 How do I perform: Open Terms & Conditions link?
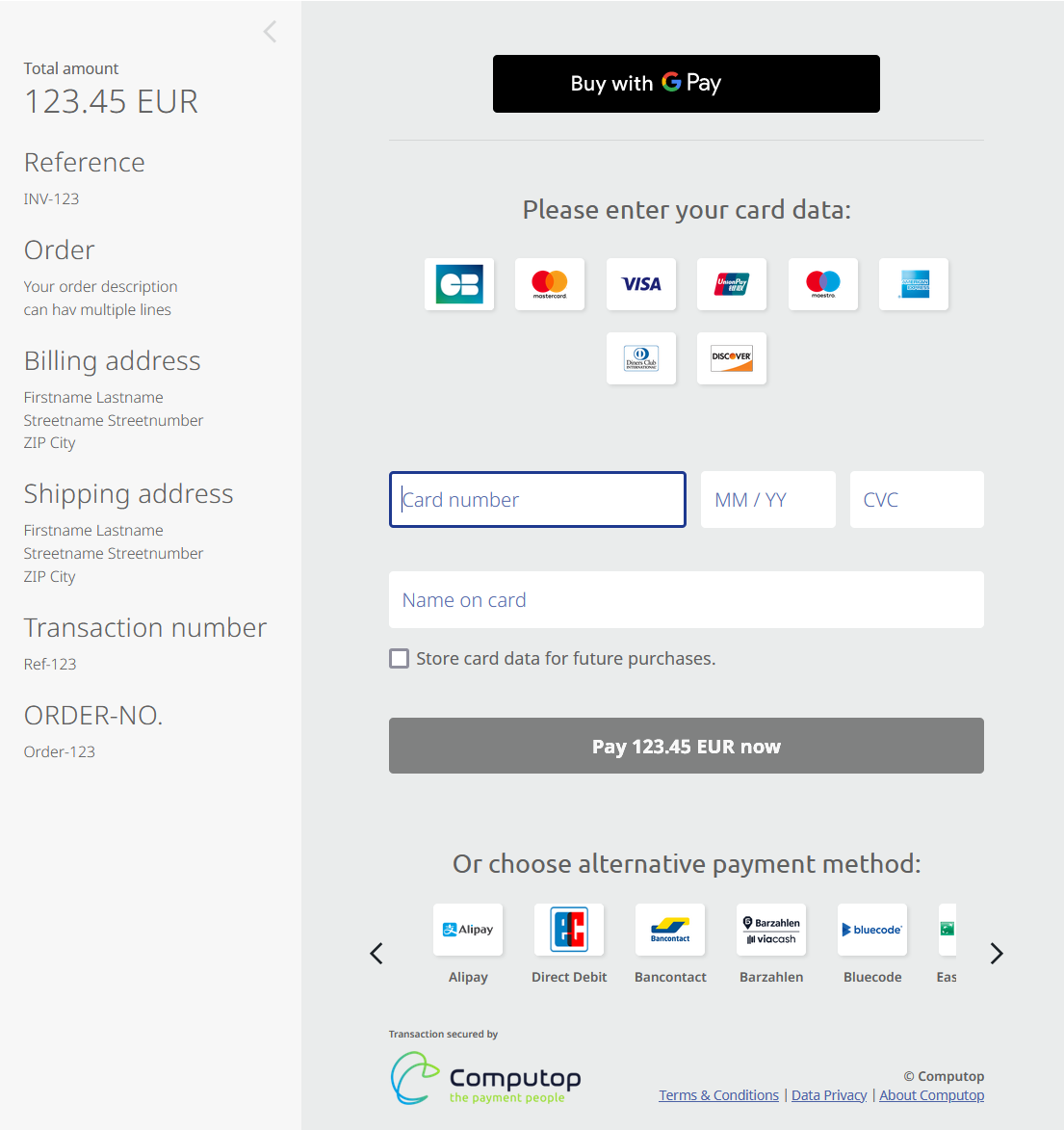click(718, 1095)
